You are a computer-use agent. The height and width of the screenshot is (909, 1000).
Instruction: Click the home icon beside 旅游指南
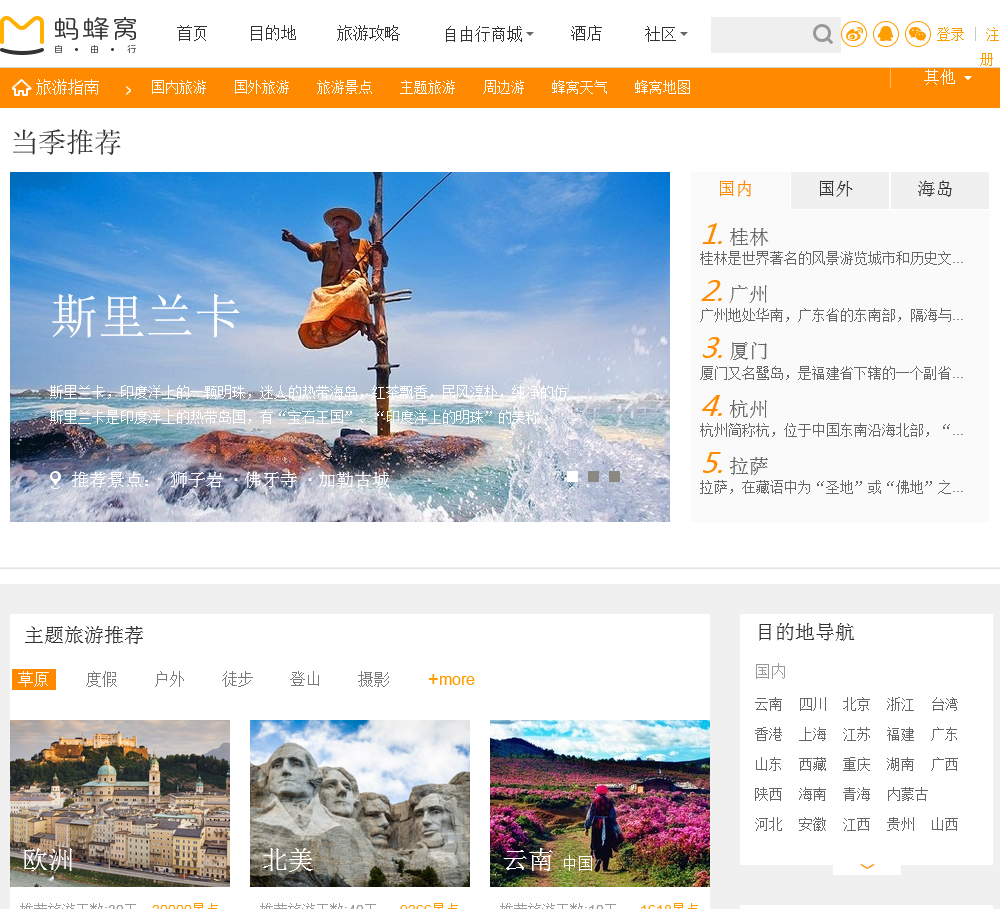click(x=21, y=87)
